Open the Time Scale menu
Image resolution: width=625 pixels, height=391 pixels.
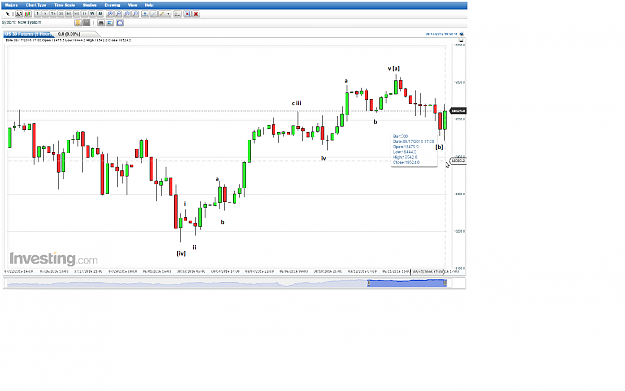[x=65, y=5]
